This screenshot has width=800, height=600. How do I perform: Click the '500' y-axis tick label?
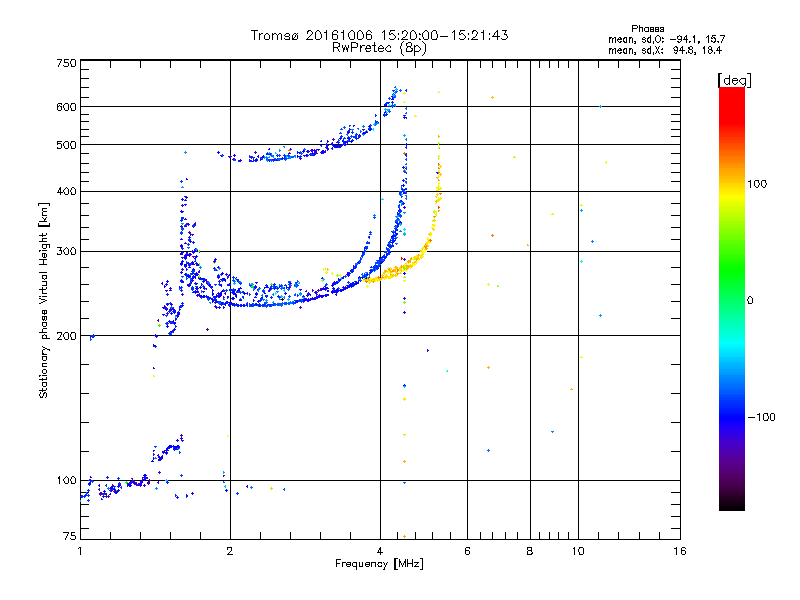click(x=66, y=145)
